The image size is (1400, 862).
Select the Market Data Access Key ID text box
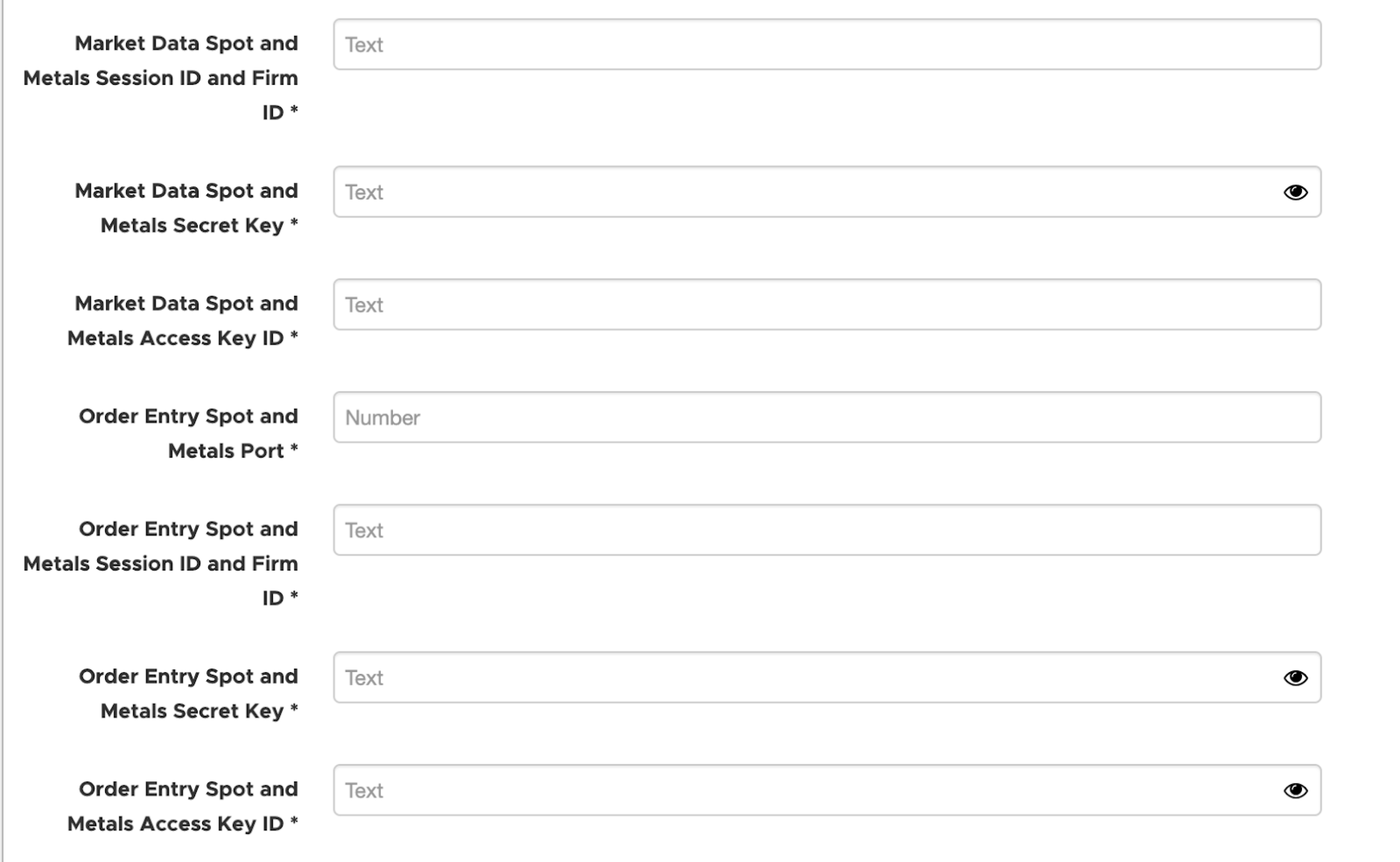click(x=827, y=305)
